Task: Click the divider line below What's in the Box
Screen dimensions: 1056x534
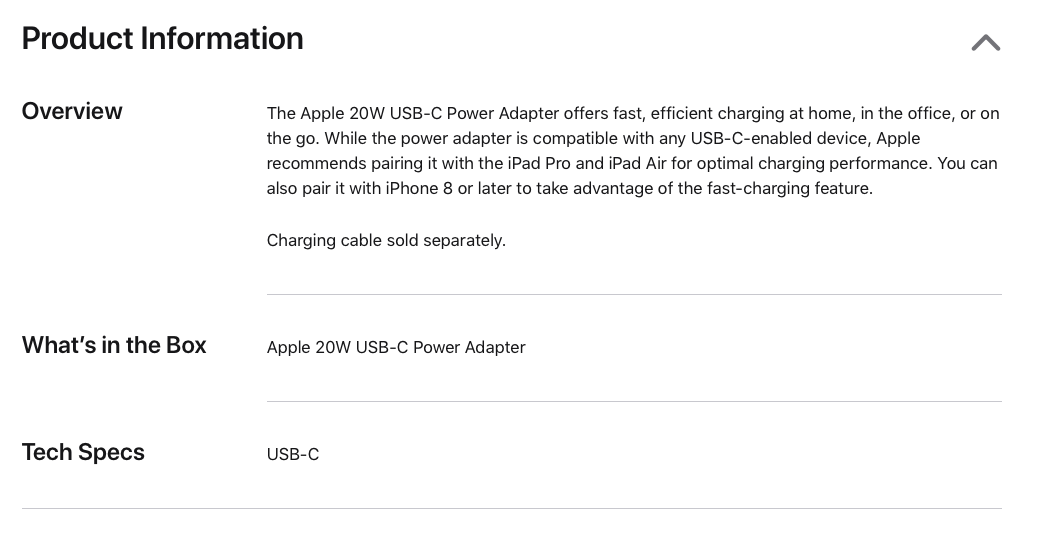Action: point(634,401)
